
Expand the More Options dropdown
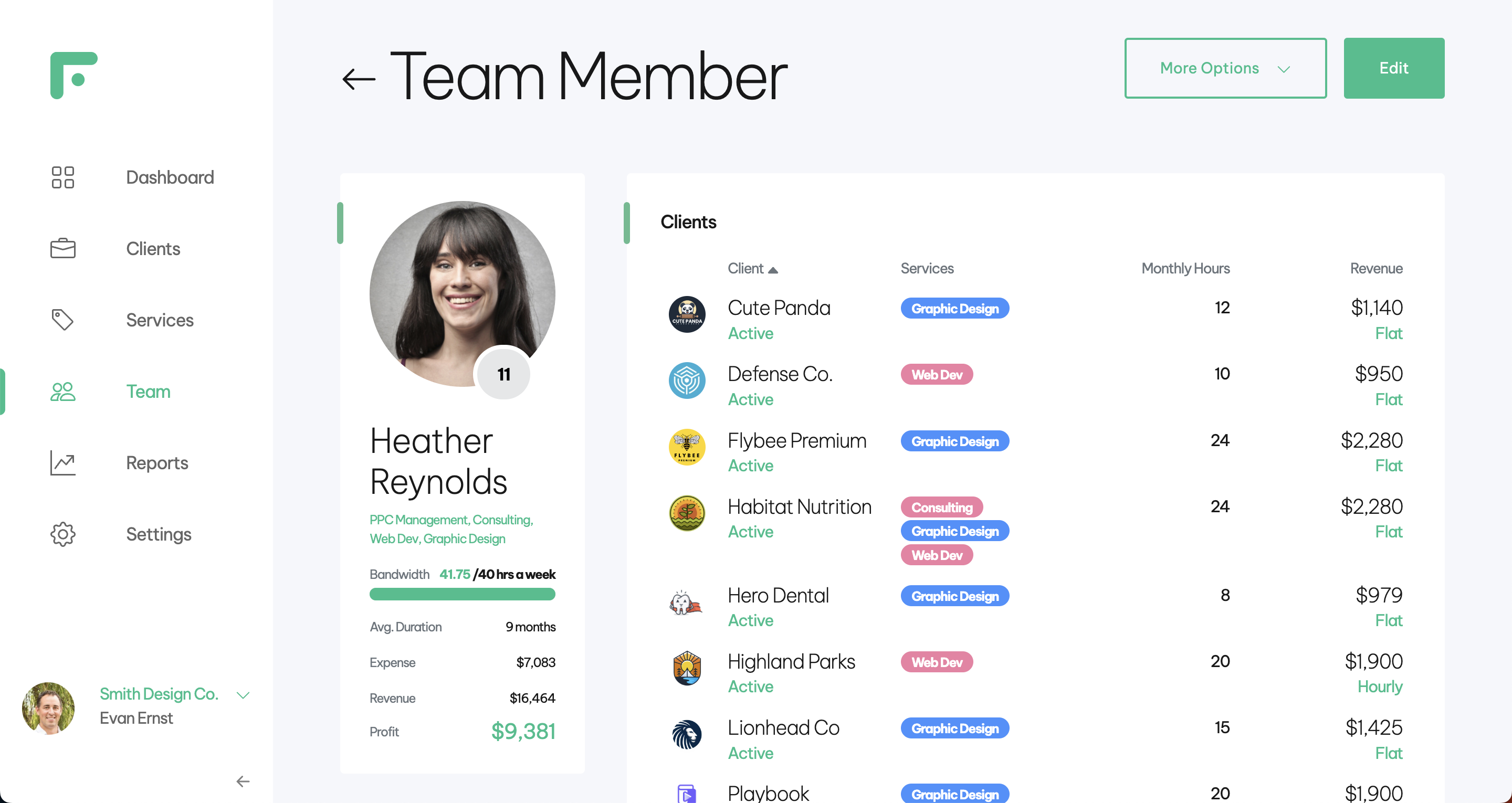(1225, 68)
